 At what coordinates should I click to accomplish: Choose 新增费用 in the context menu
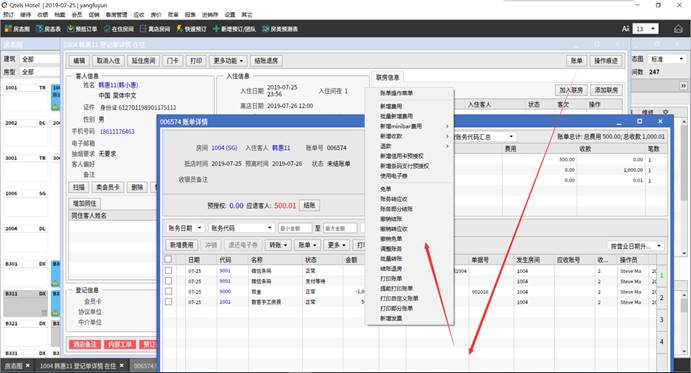pyautogui.click(x=391, y=106)
